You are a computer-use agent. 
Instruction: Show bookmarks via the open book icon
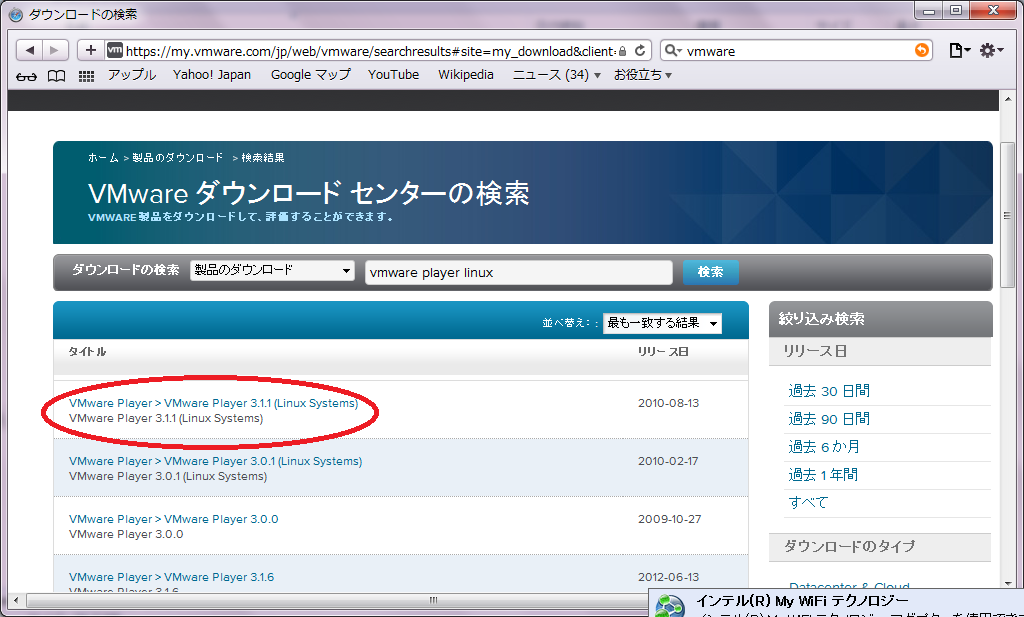tap(57, 76)
